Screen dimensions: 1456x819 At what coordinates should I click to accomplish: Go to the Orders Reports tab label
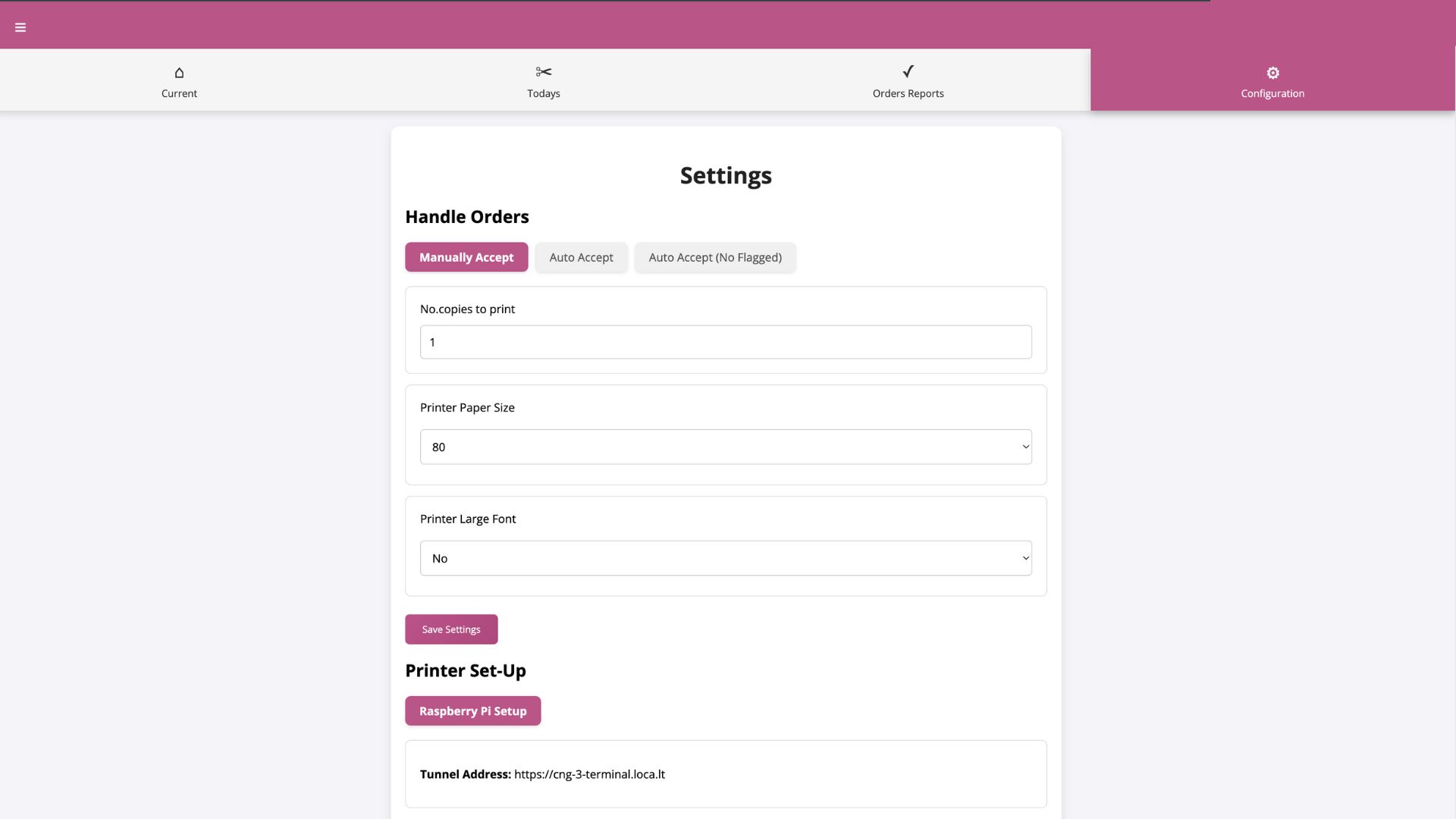click(908, 93)
